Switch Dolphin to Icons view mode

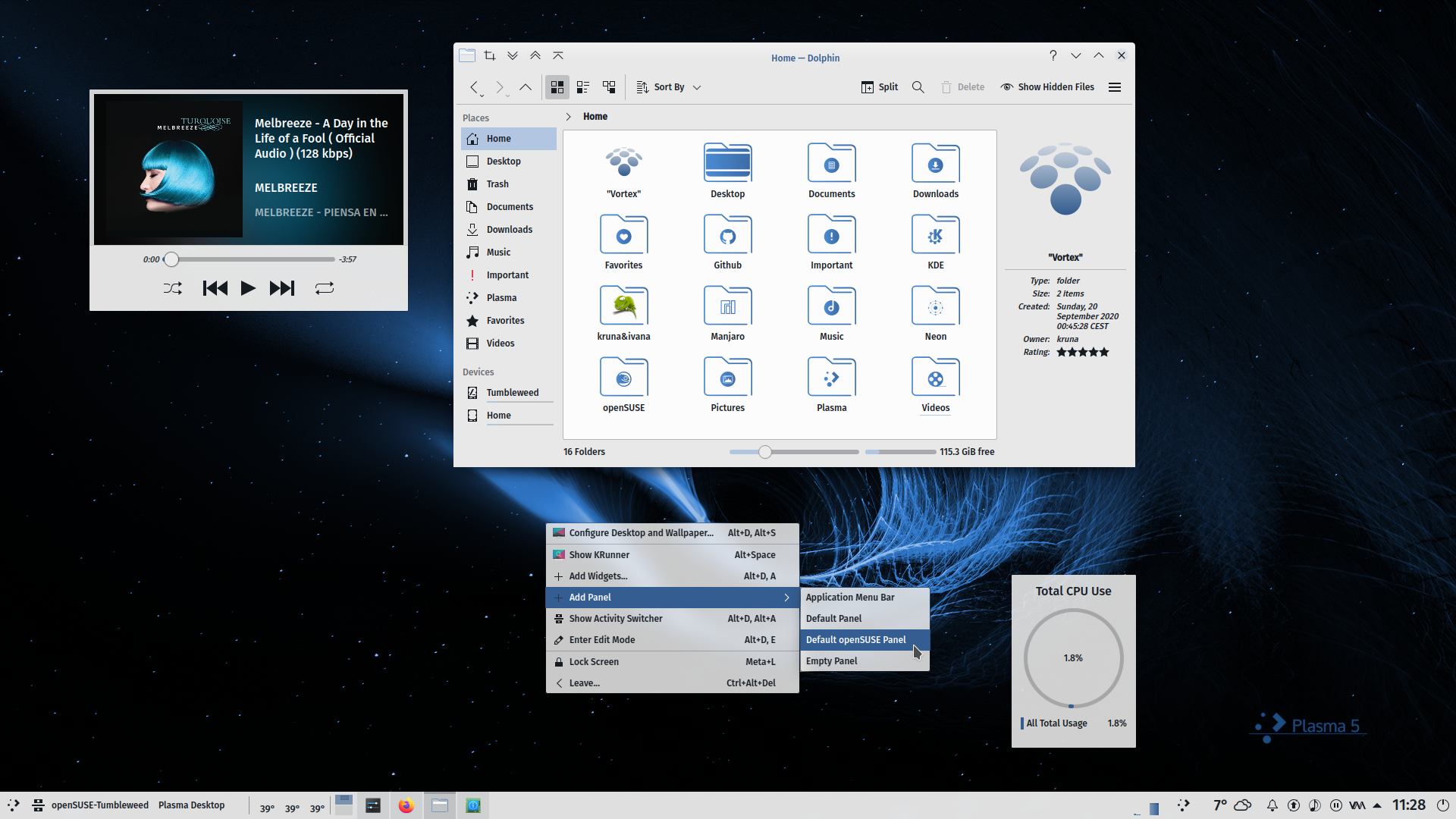[557, 87]
